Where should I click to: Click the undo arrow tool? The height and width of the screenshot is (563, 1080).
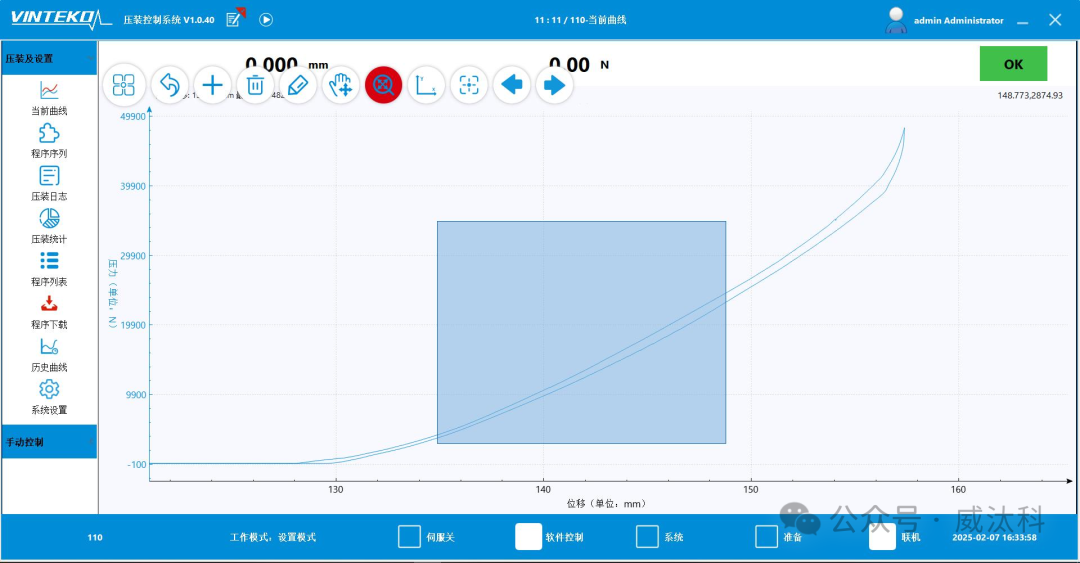click(x=169, y=85)
